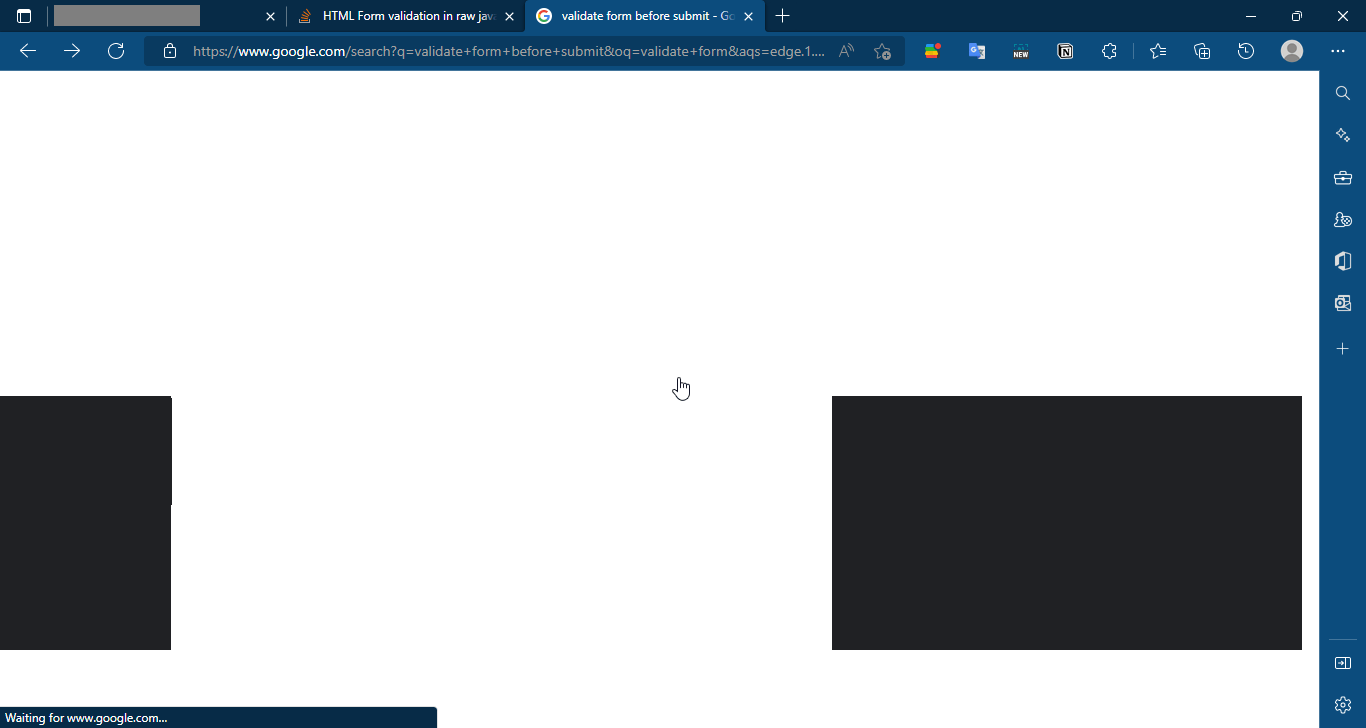Image resolution: width=1366 pixels, height=728 pixels.
Task: Open Search in the sidebar
Action: coord(1342,92)
